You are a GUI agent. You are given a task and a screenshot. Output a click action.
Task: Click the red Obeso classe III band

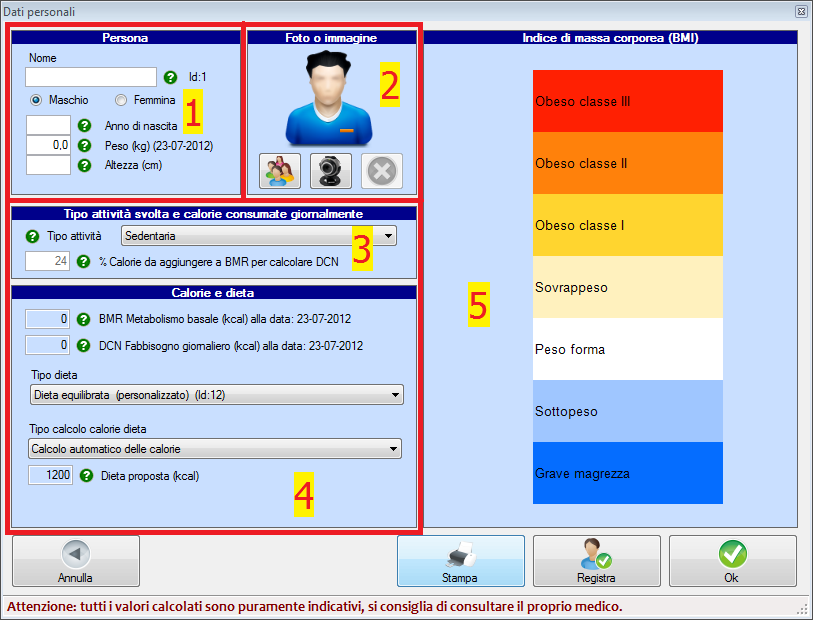(628, 101)
